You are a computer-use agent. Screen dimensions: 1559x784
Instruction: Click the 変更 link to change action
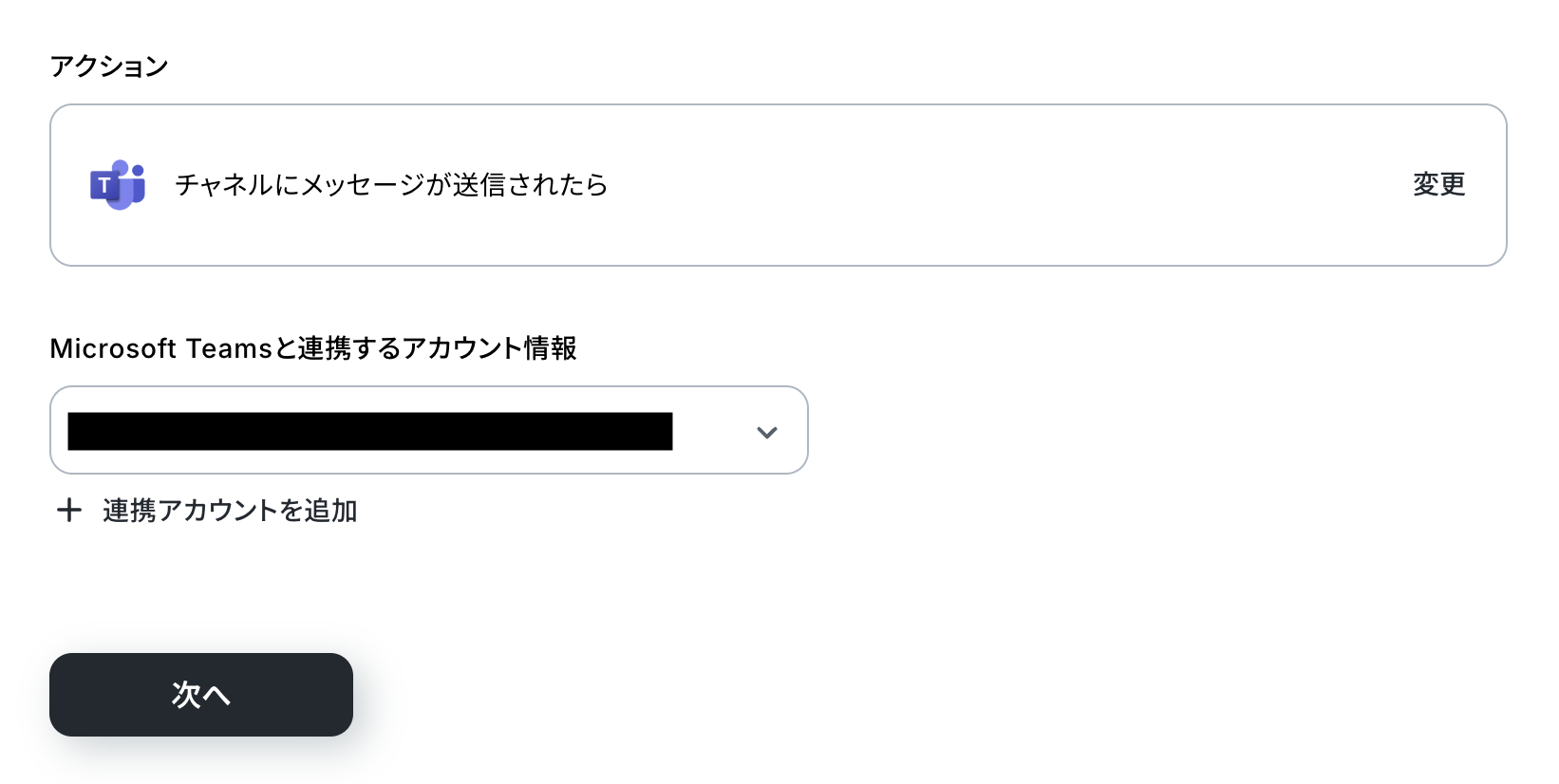(1439, 184)
